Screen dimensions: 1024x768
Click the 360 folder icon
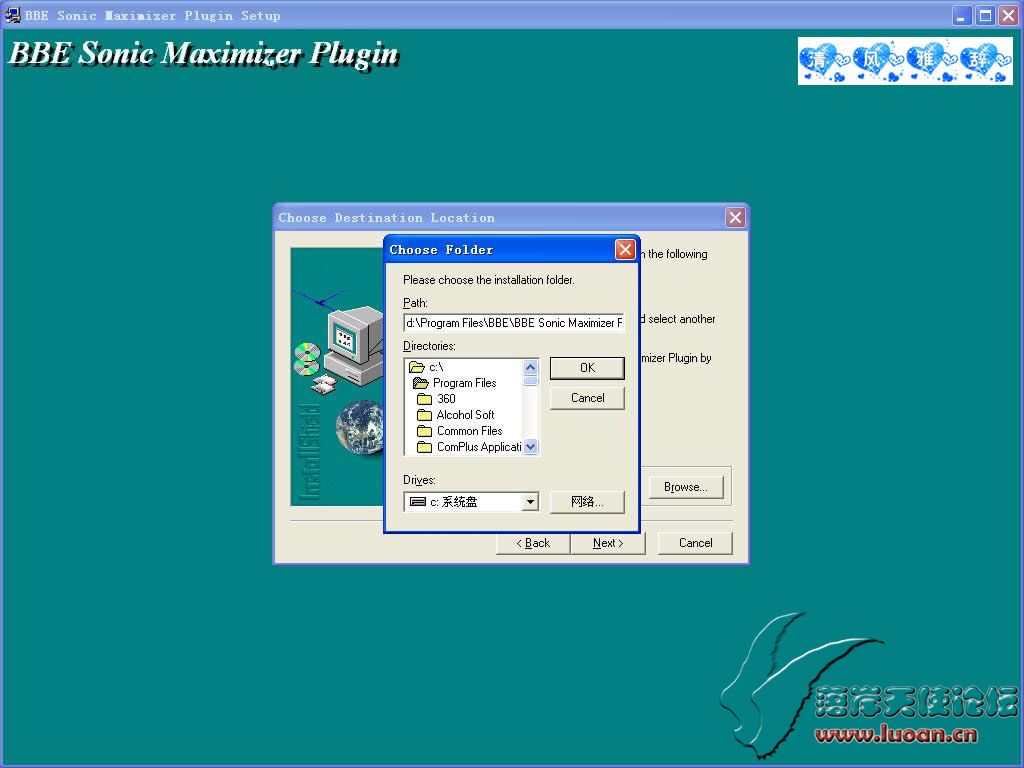click(x=424, y=398)
